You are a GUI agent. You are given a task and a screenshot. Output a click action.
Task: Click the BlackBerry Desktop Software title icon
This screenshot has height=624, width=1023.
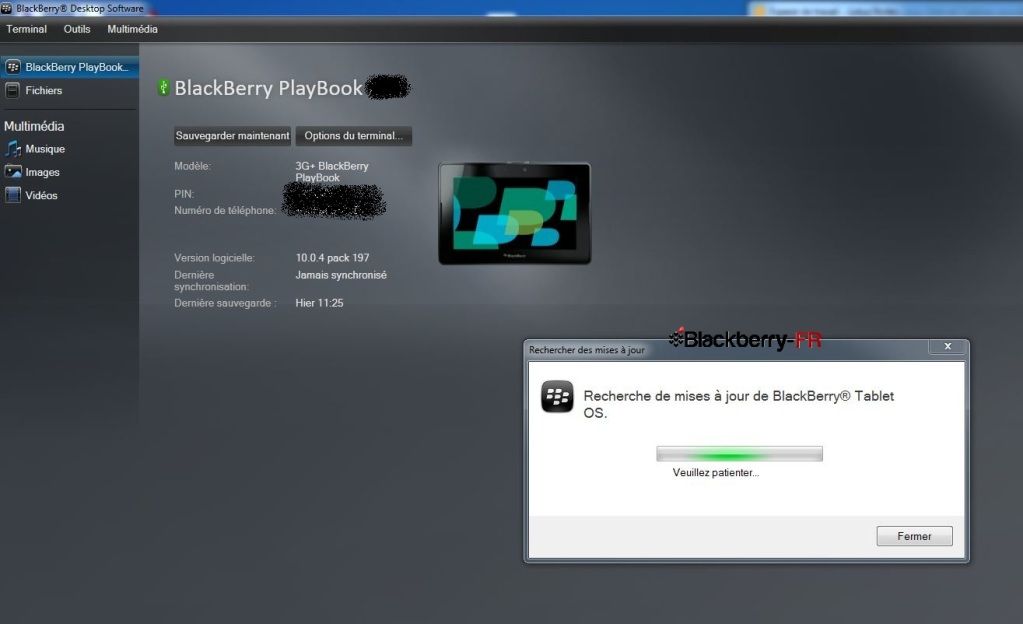click(7, 8)
